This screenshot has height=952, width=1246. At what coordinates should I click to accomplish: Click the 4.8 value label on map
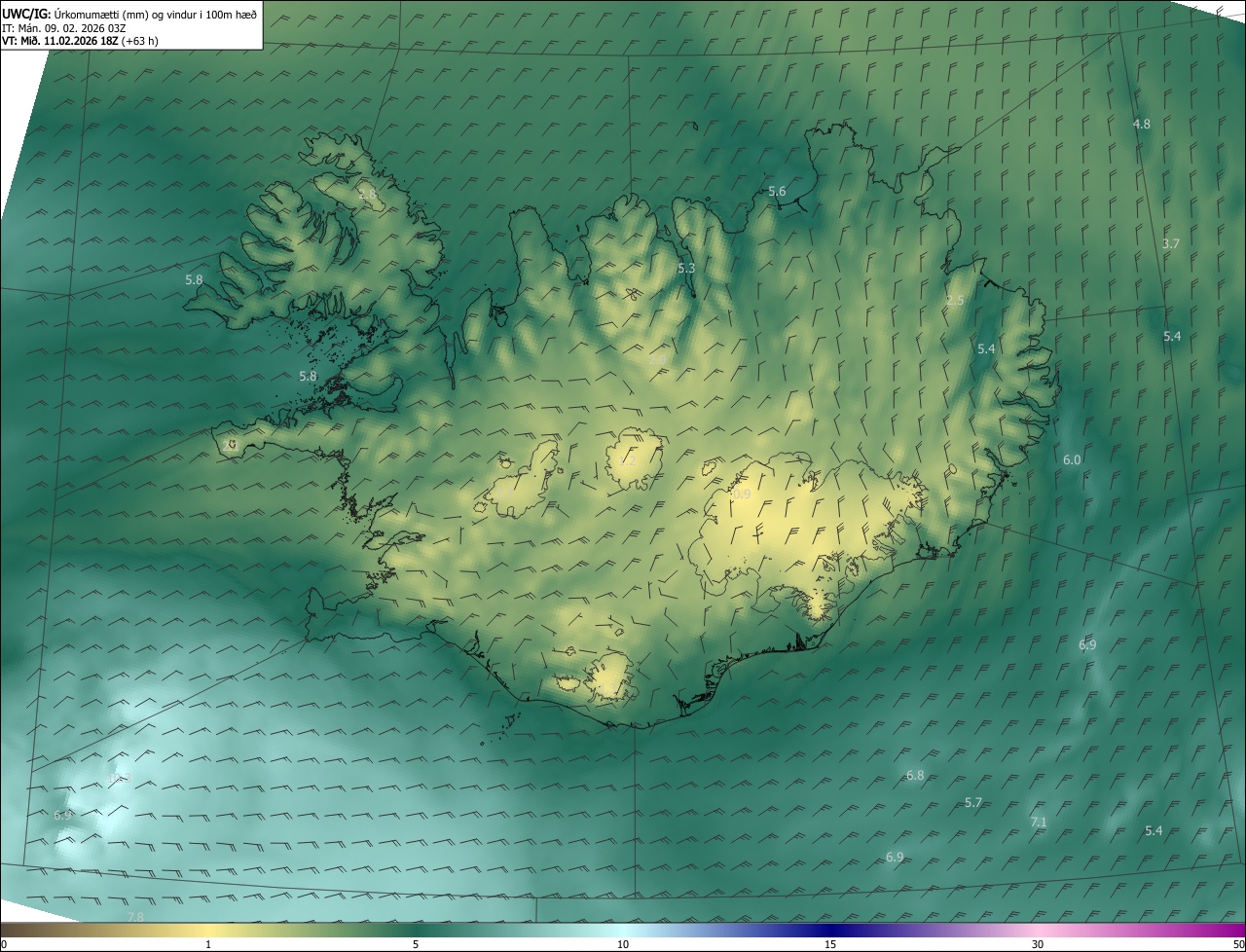tap(1142, 124)
